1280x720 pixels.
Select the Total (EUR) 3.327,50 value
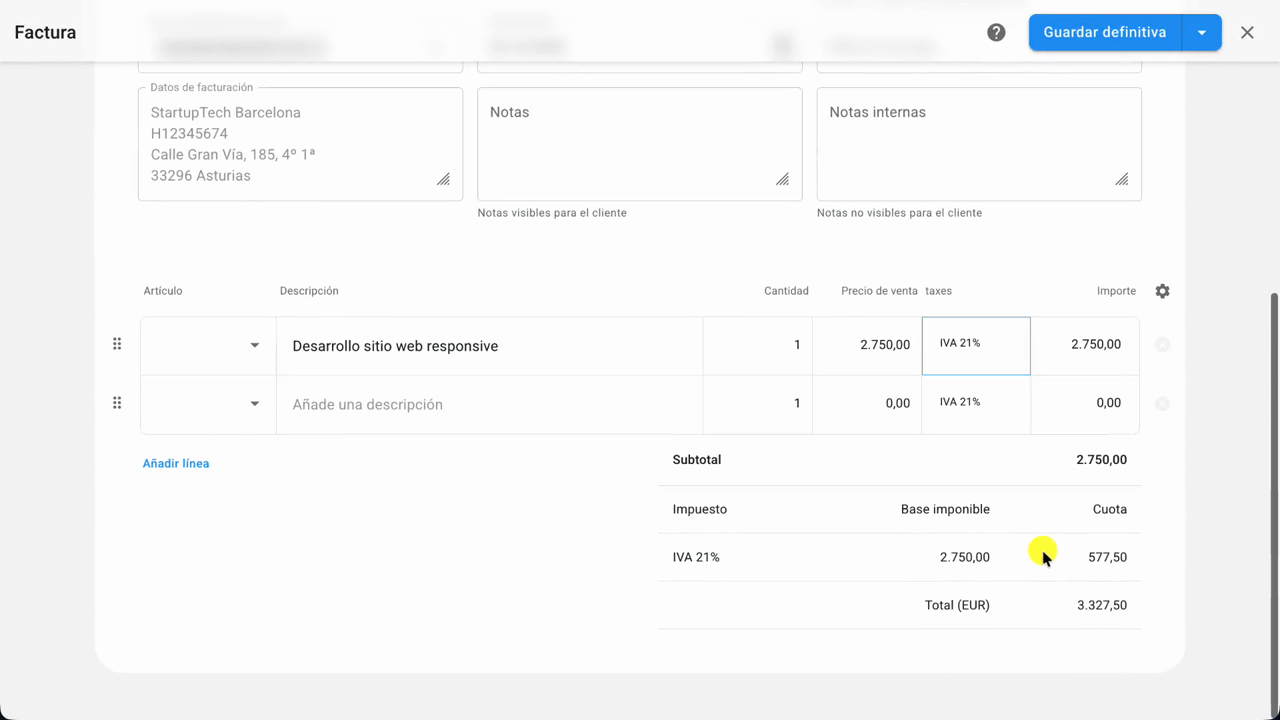click(1102, 605)
